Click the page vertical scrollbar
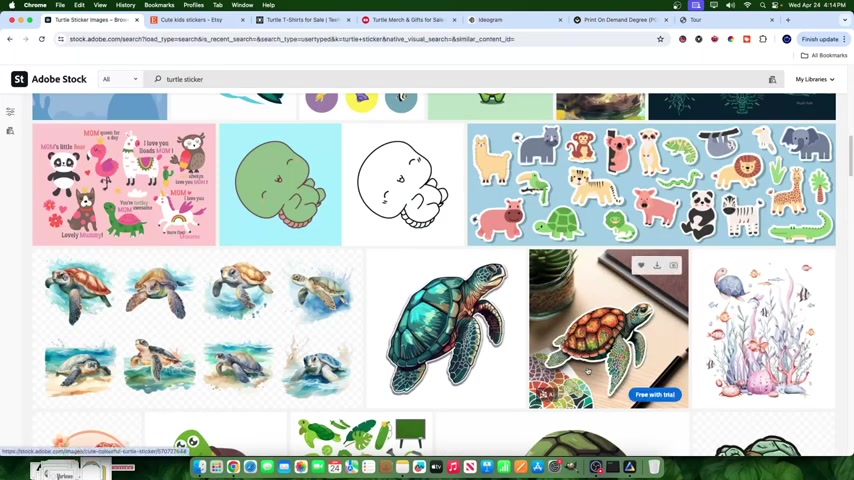854x480 pixels. [850, 156]
